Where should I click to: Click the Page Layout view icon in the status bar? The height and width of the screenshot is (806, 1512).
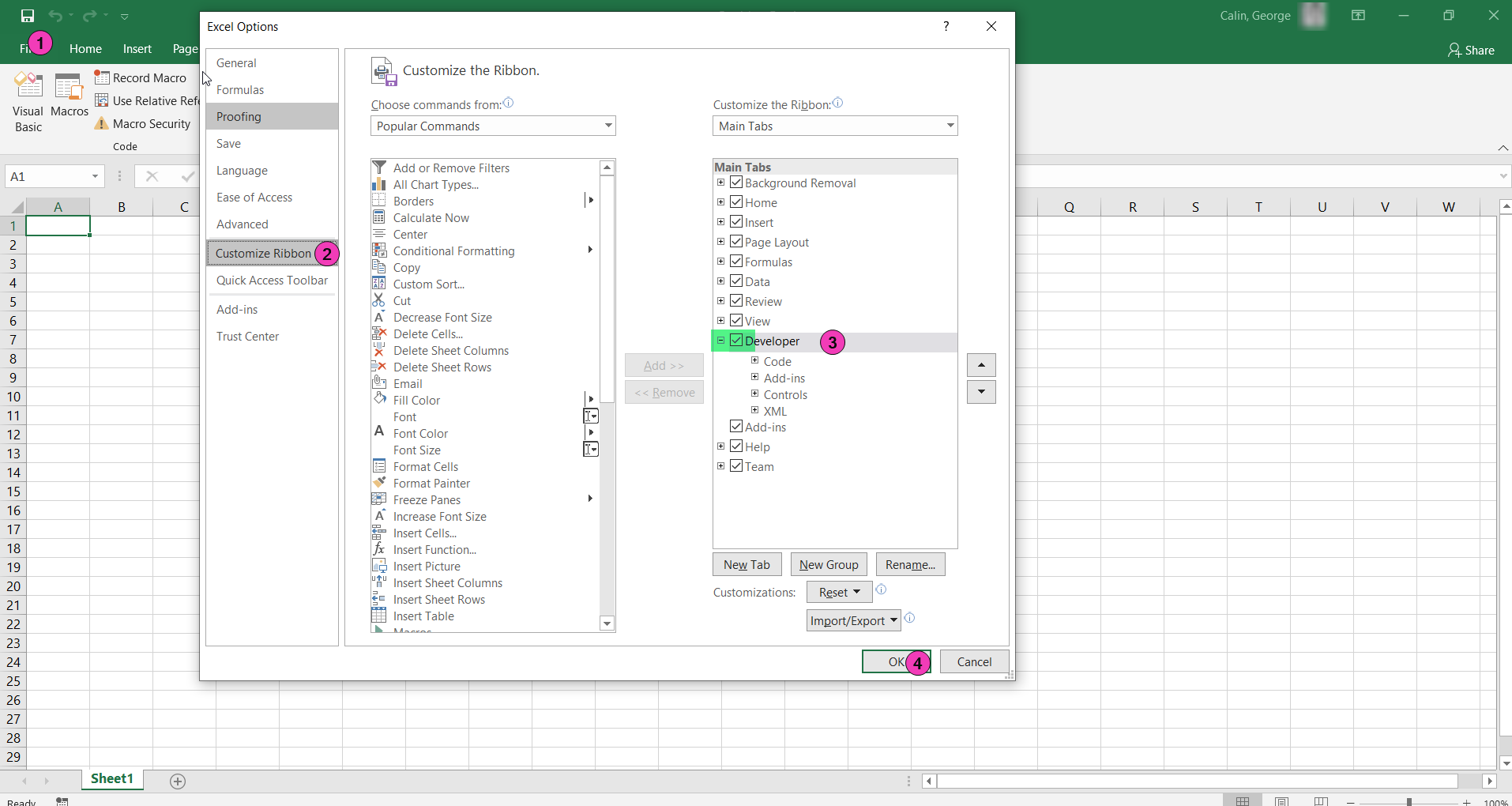click(x=1282, y=801)
